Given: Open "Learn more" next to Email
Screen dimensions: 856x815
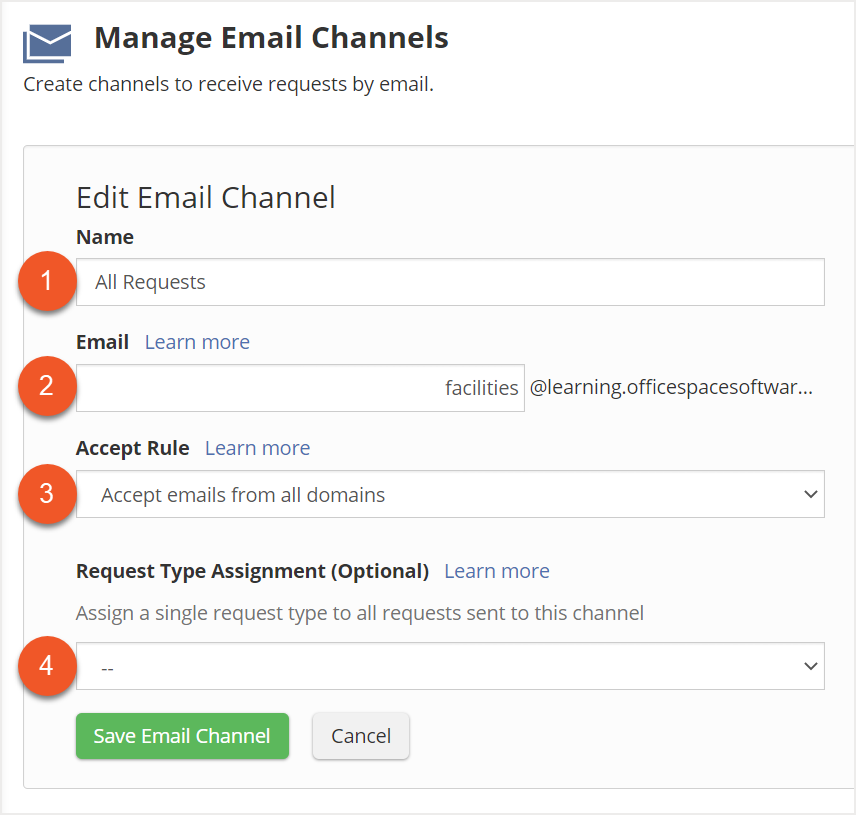Looking at the screenshot, I should [x=197, y=342].
